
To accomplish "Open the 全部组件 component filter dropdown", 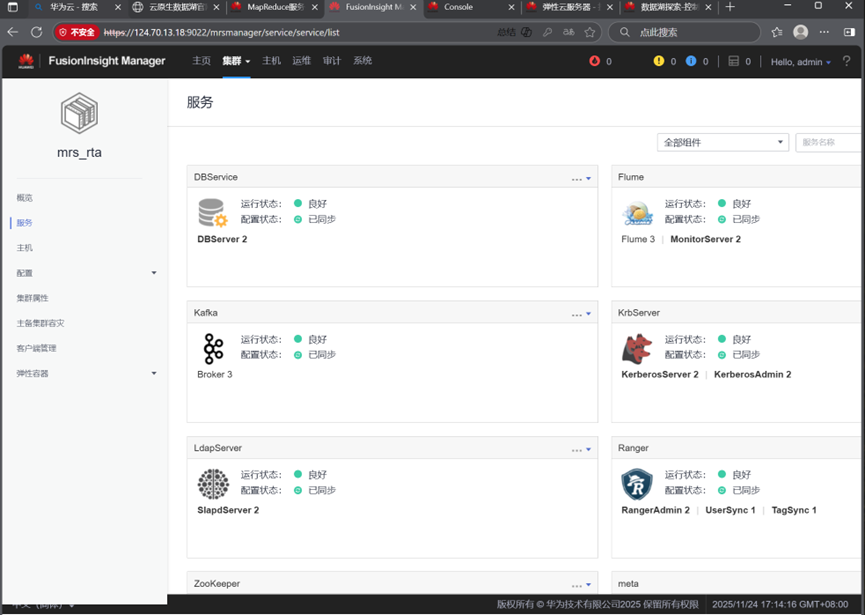I will coord(723,142).
